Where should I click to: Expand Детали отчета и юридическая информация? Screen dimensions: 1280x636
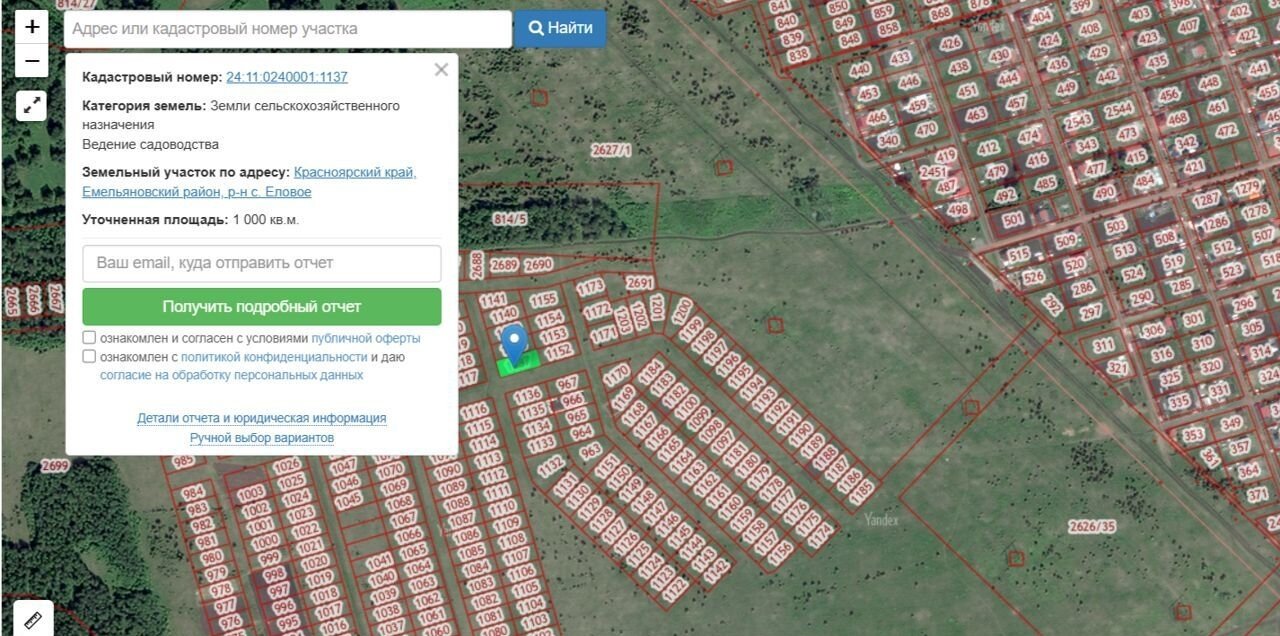coord(262,418)
